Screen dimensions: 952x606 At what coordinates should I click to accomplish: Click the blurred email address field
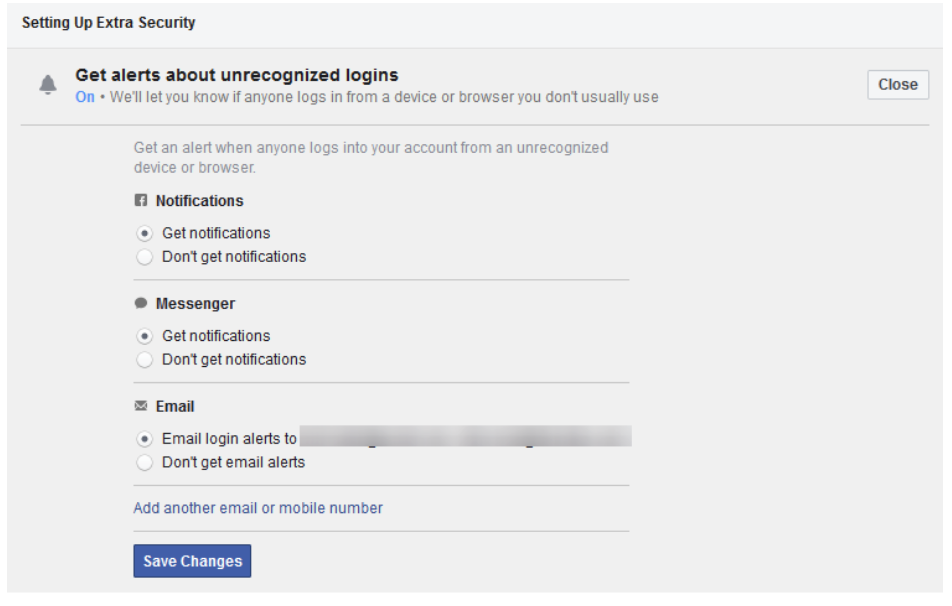tap(466, 438)
